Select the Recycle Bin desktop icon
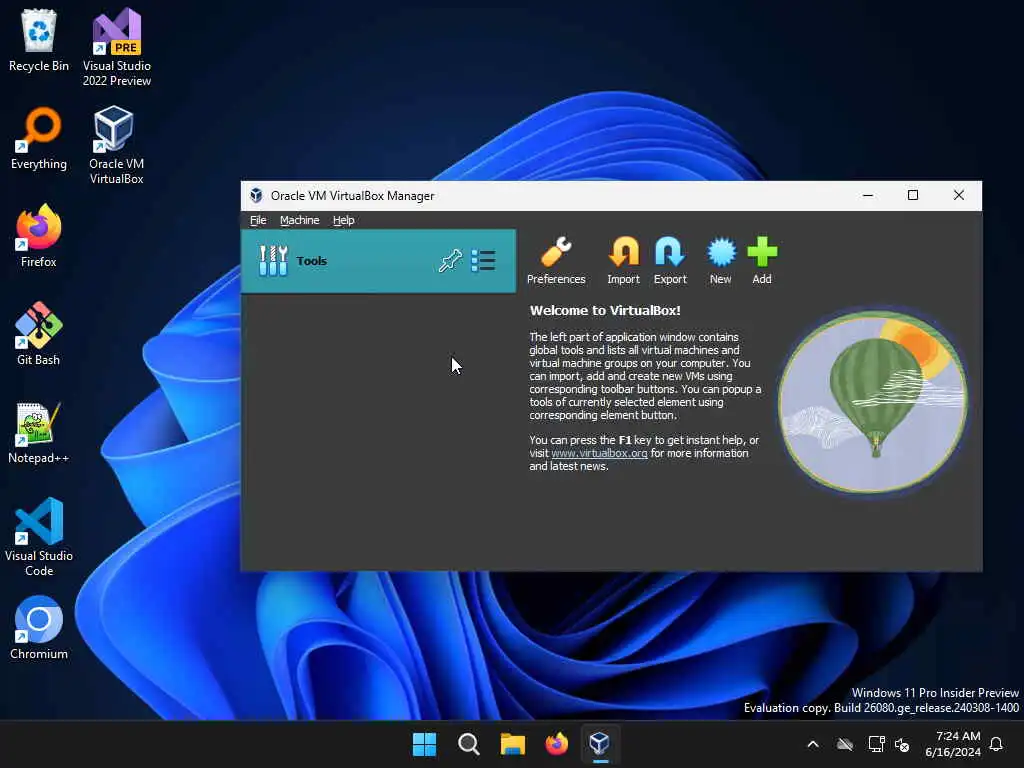 coord(39,40)
